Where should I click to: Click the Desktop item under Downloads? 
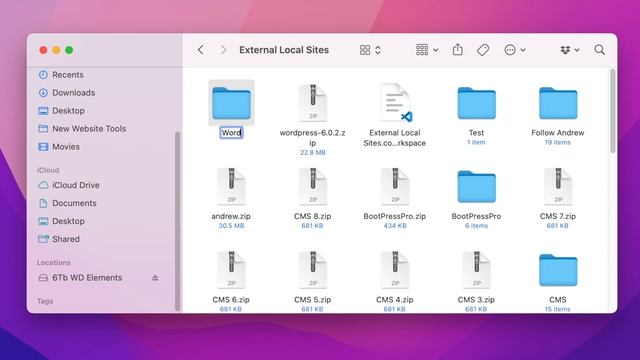(x=61, y=111)
